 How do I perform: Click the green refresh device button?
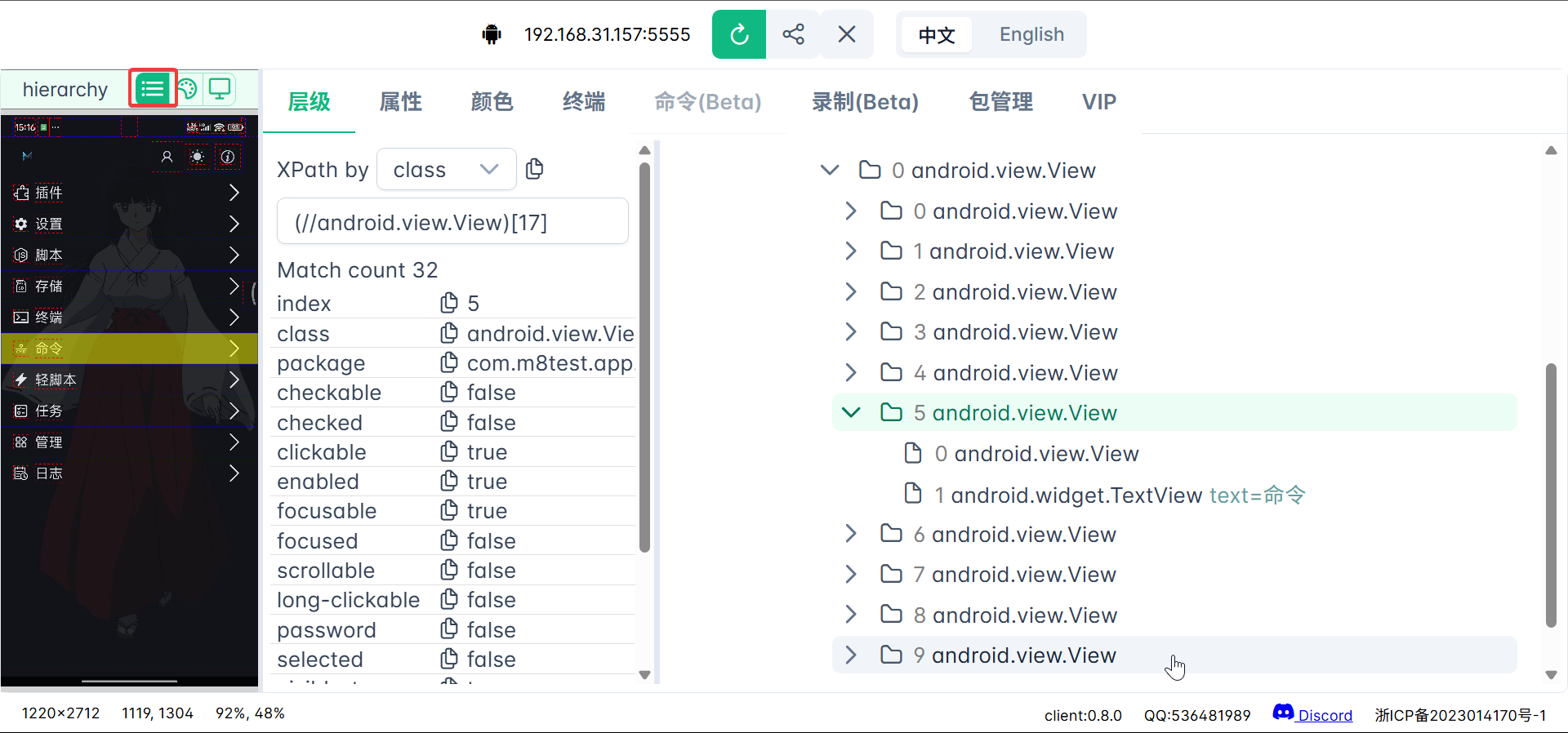738,34
